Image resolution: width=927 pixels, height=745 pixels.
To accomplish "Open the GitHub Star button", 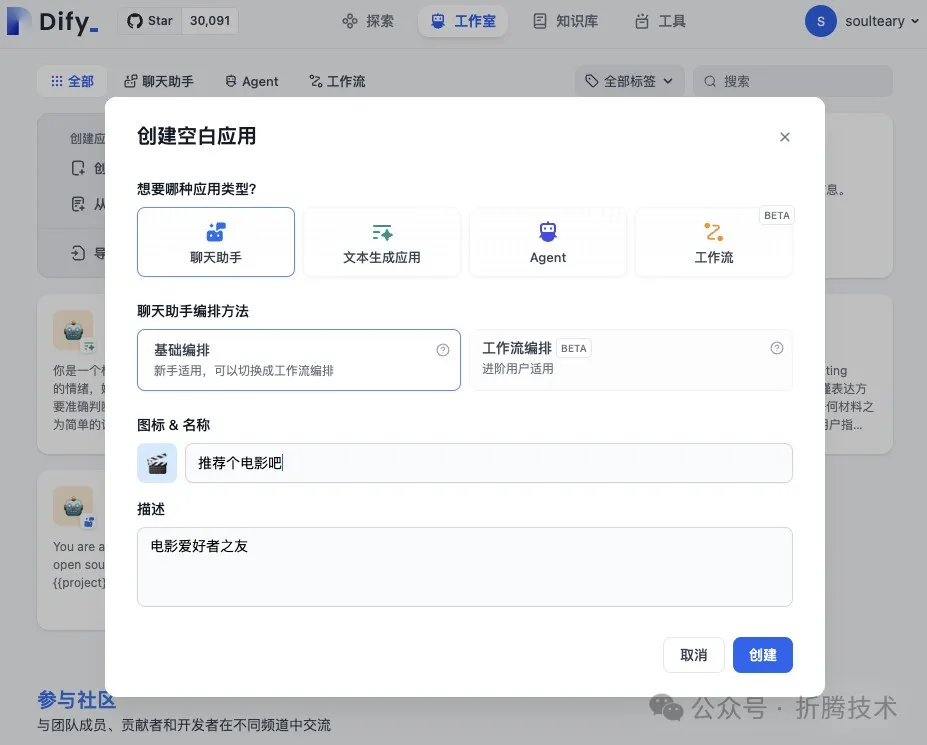I will [x=150, y=21].
